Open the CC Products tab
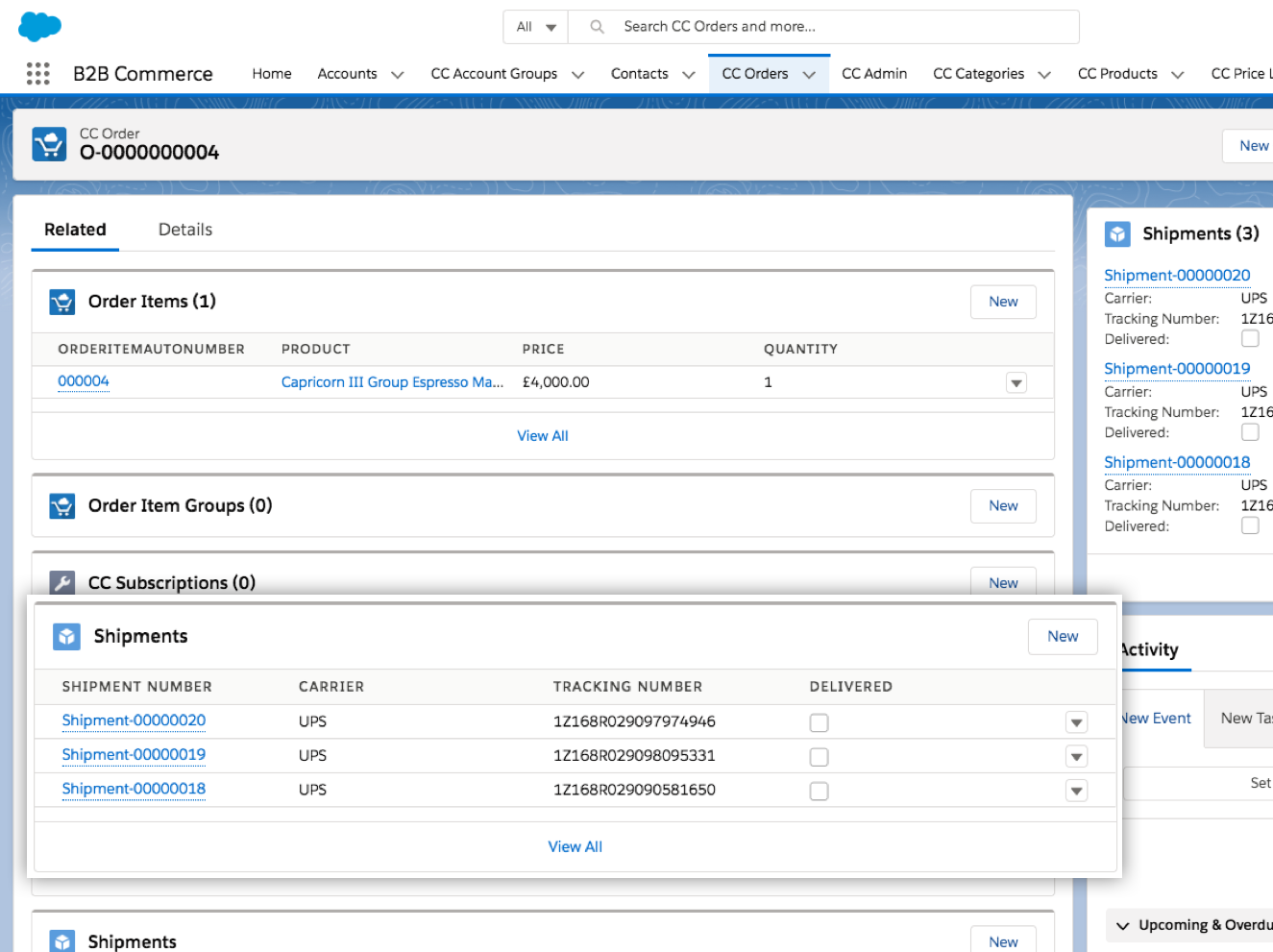1273x952 pixels. [x=1117, y=74]
